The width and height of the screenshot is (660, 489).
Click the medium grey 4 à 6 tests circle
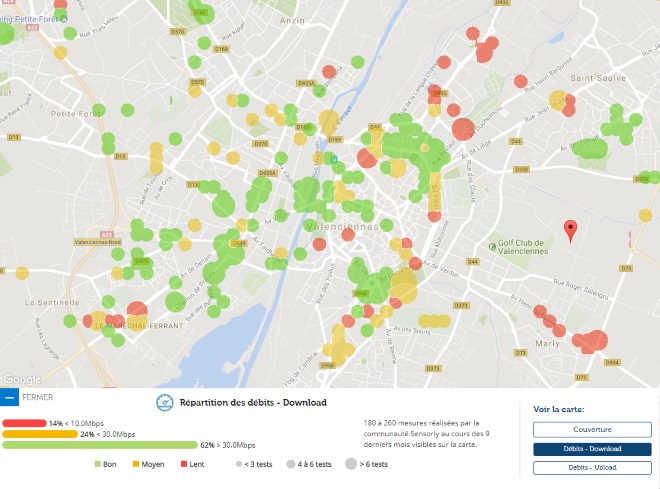[291, 464]
